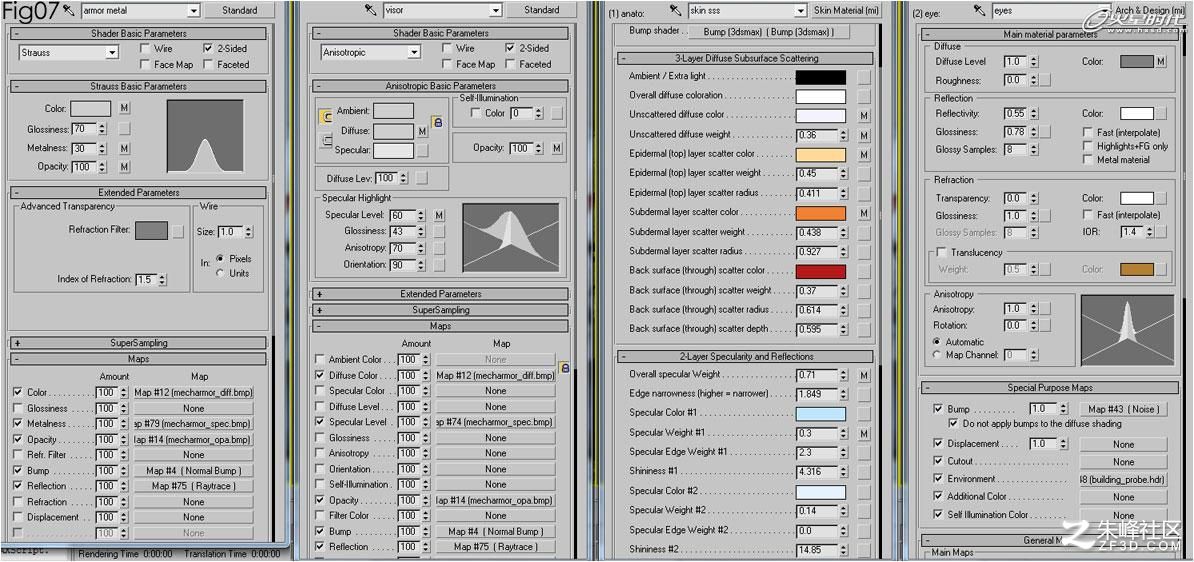Toggle the Ambient-Diffuse color lock icon
This screenshot has width=1194, height=562.
[x=326, y=117]
